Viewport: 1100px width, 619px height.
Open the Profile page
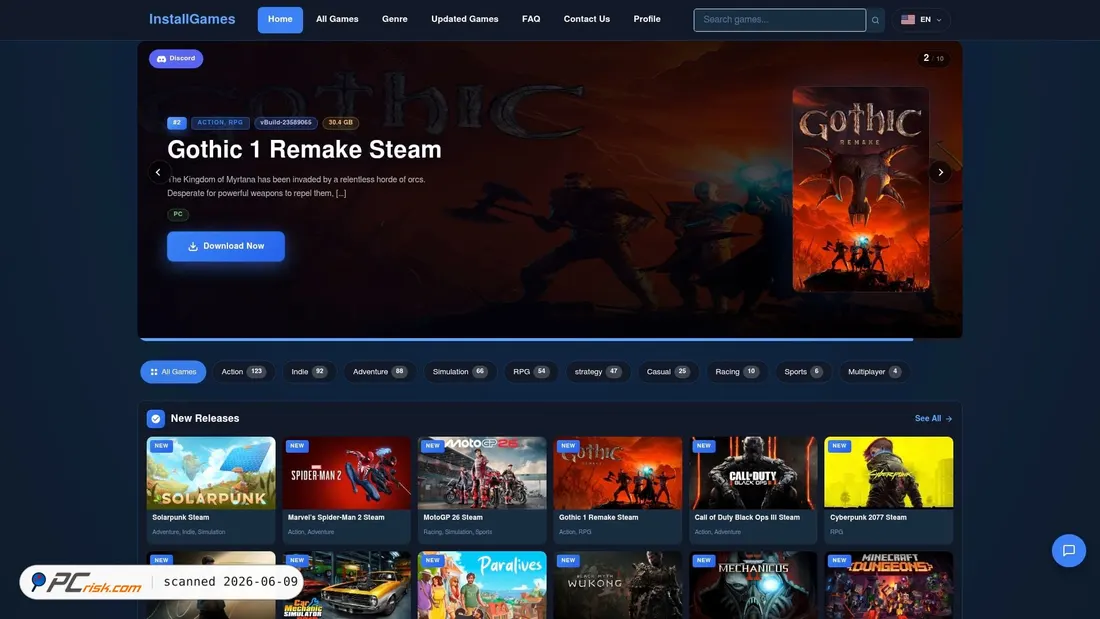point(647,20)
